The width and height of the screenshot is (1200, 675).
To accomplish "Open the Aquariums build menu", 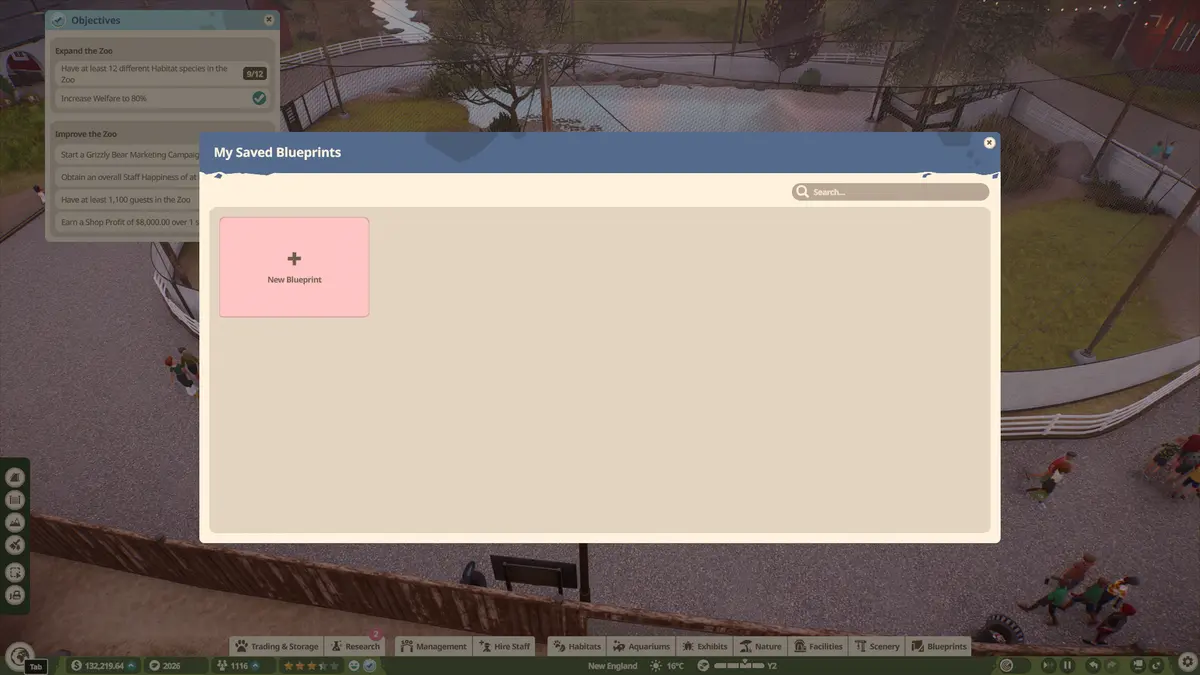I will click(x=642, y=646).
